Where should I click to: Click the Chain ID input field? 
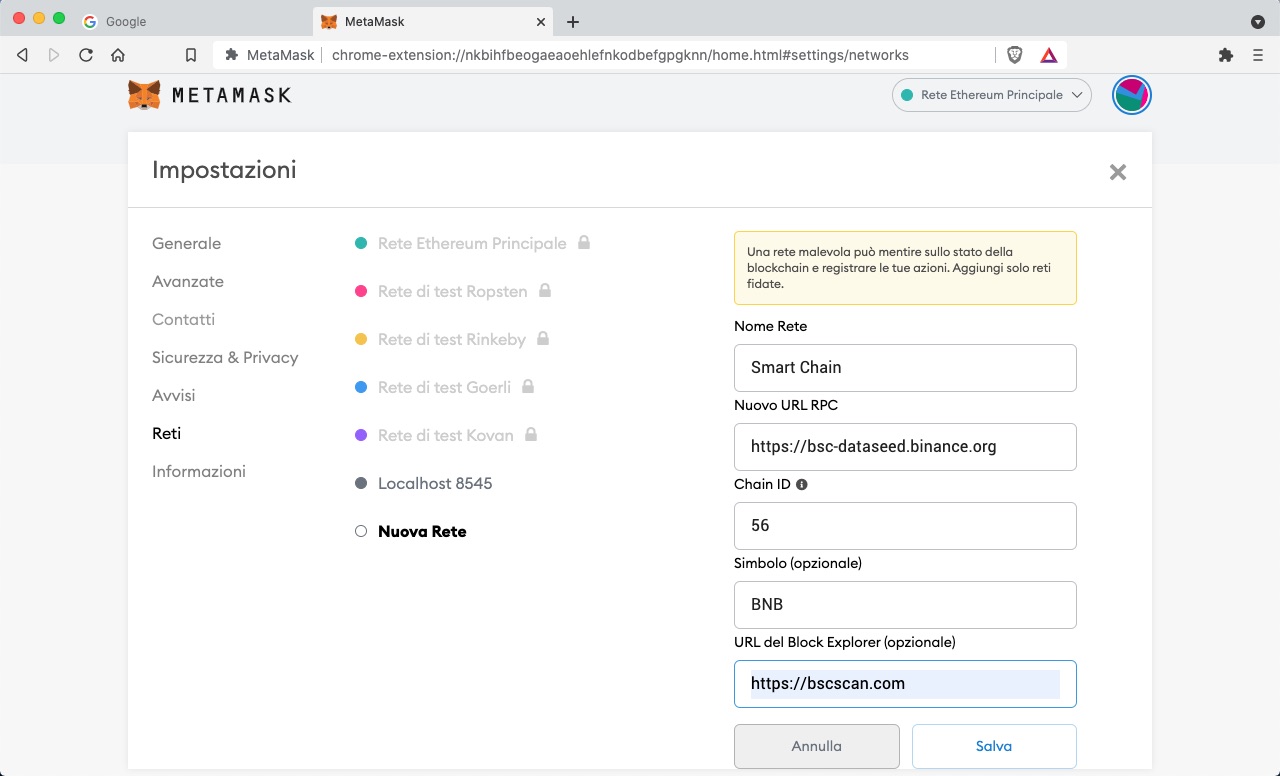tap(905, 525)
